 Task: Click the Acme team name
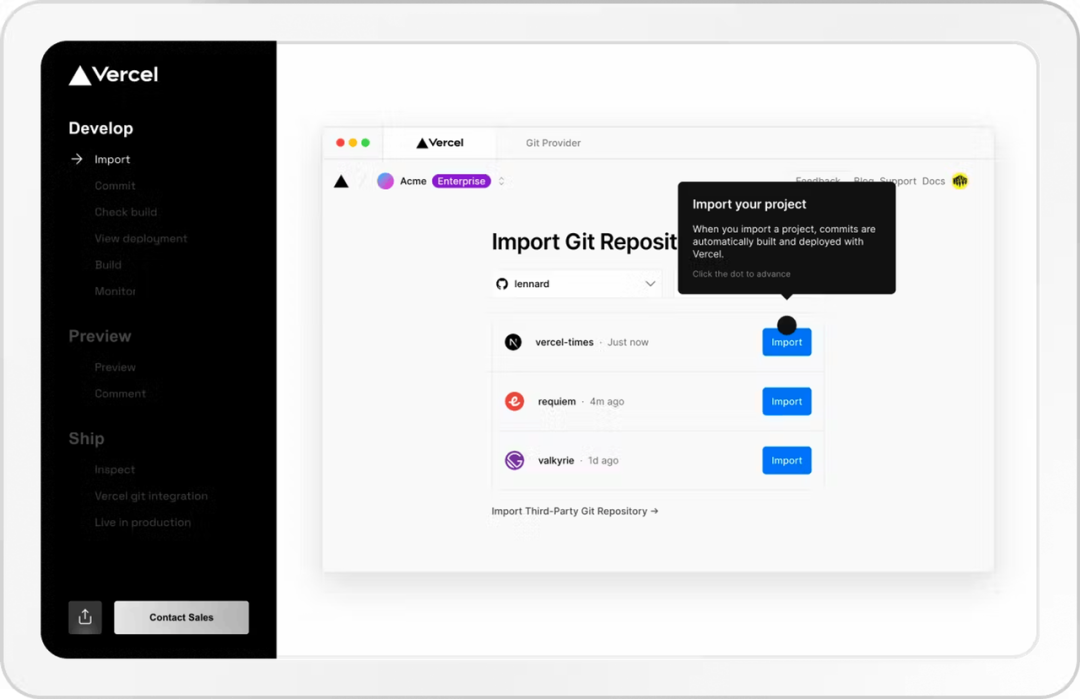tap(413, 181)
